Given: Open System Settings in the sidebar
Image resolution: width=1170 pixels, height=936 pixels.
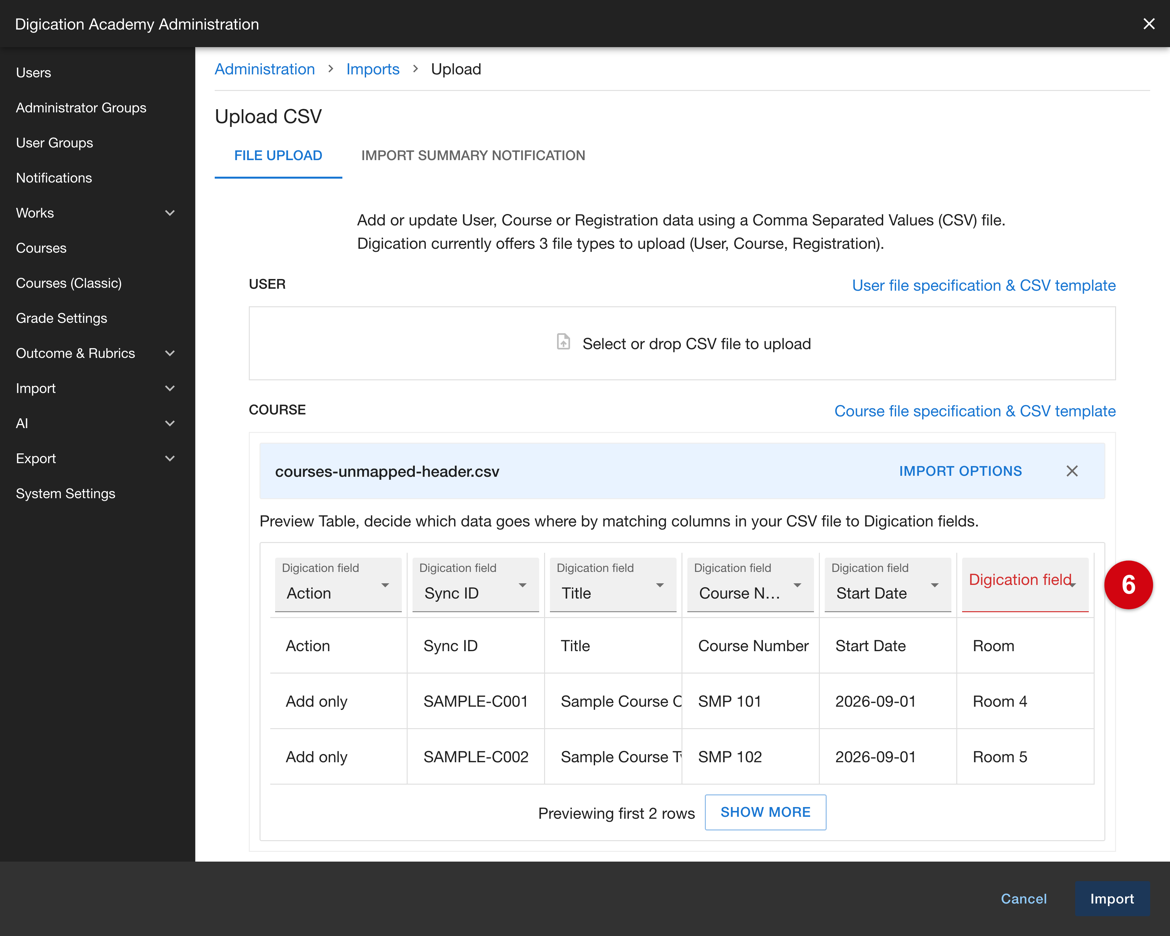Looking at the screenshot, I should (66, 493).
